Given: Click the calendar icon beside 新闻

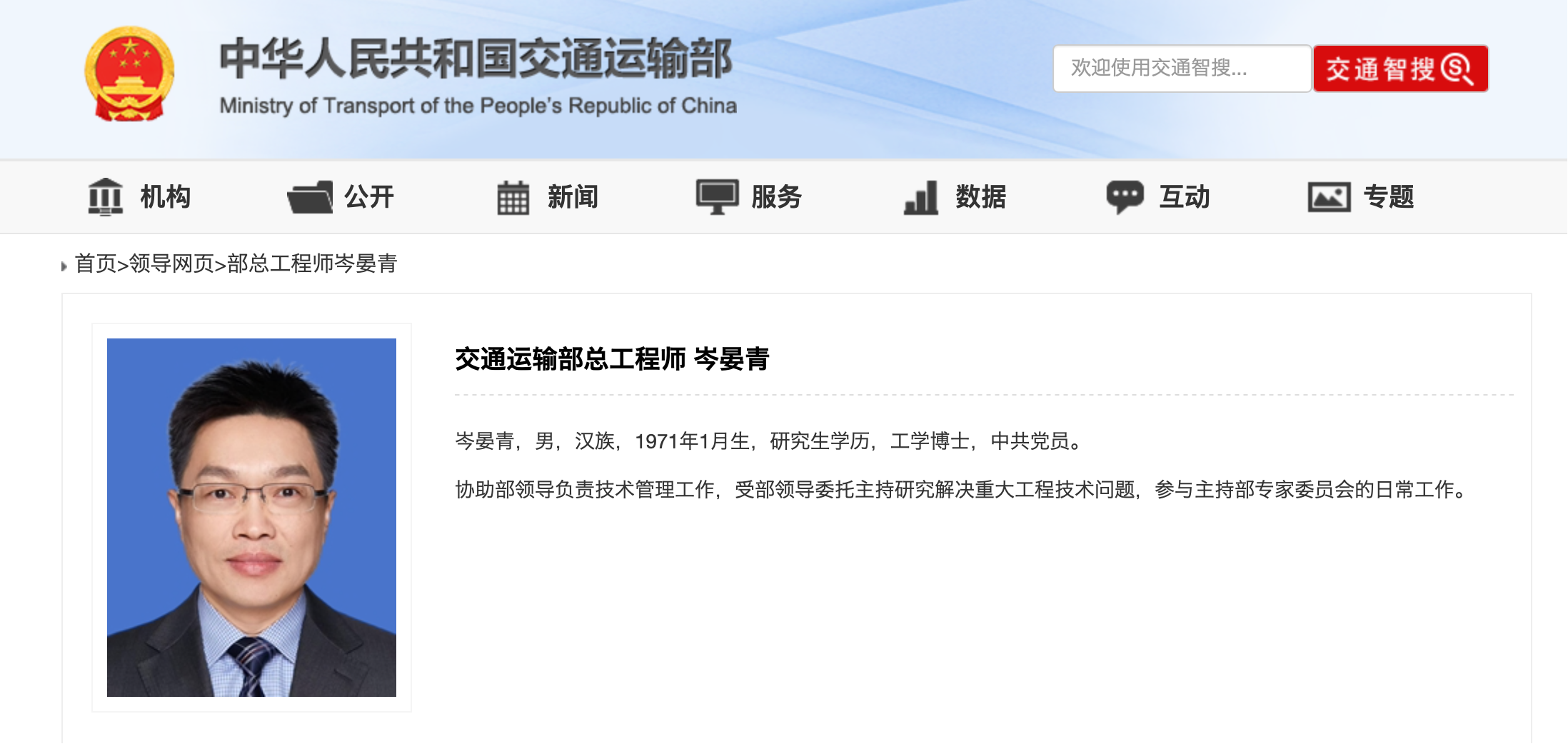Looking at the screenshot, I should tap(513, 198).
